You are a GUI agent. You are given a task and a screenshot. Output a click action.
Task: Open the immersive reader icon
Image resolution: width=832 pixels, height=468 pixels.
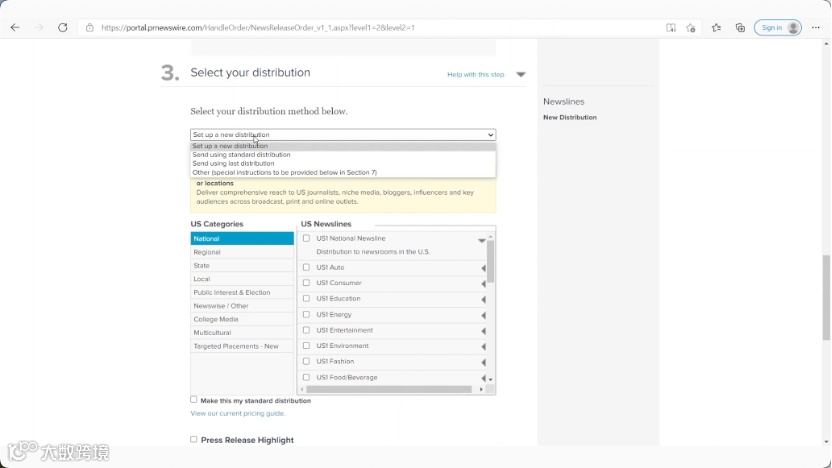(671, 28)
